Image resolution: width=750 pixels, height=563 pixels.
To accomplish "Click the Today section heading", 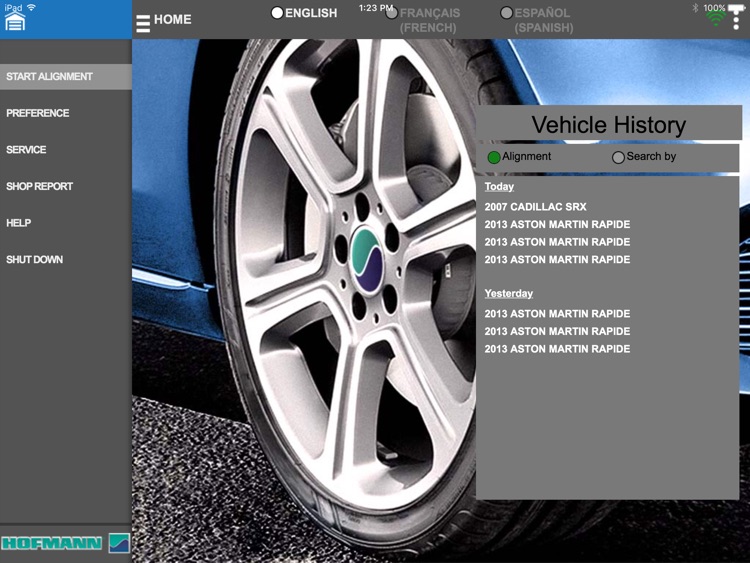I will tap(499, 187).
